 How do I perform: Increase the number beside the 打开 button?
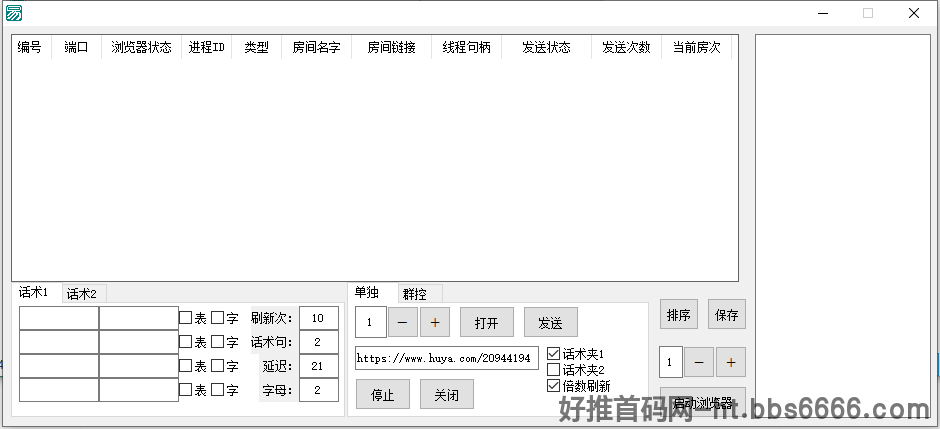pyautogui.click(x=435, y=322)
